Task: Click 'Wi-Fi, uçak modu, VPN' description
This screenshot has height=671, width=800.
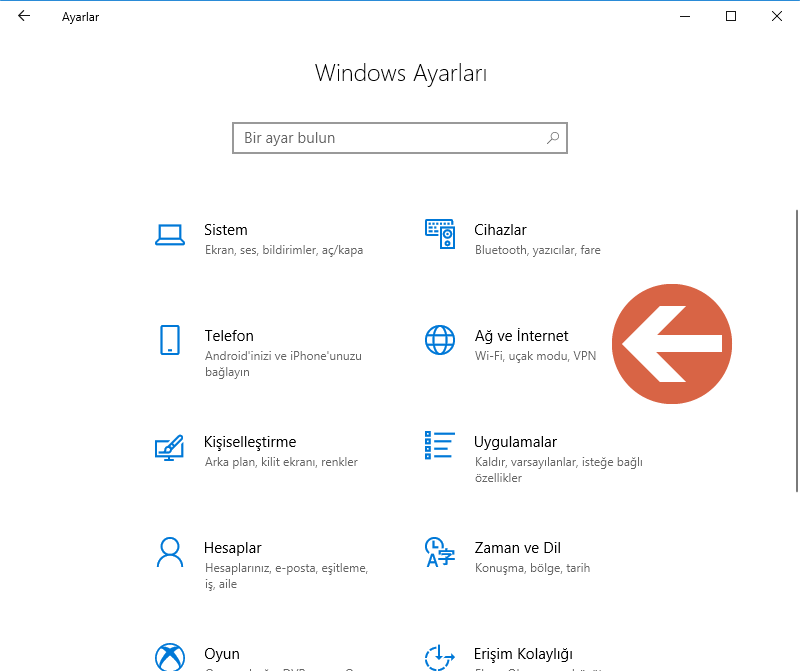Action: tap(535, 356)
